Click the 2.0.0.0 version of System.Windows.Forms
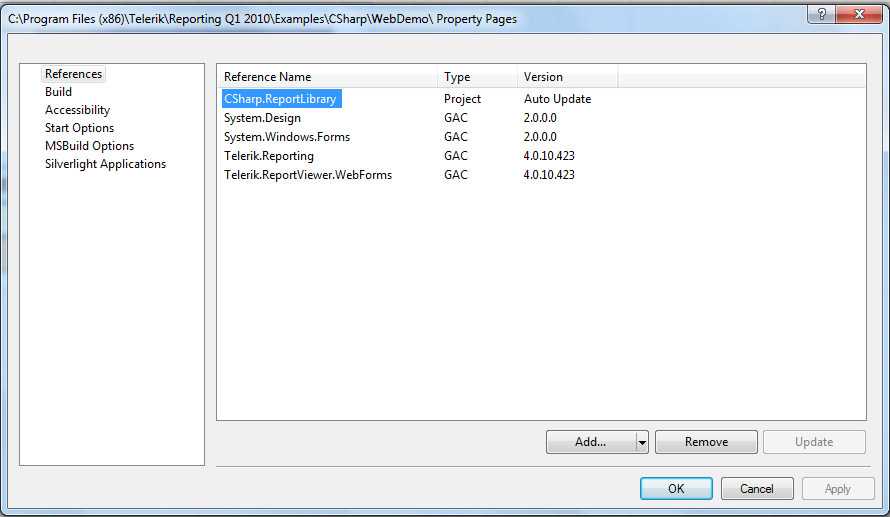Image resolution: width=890 pixels, height=517 pixels. click(540, 137)
